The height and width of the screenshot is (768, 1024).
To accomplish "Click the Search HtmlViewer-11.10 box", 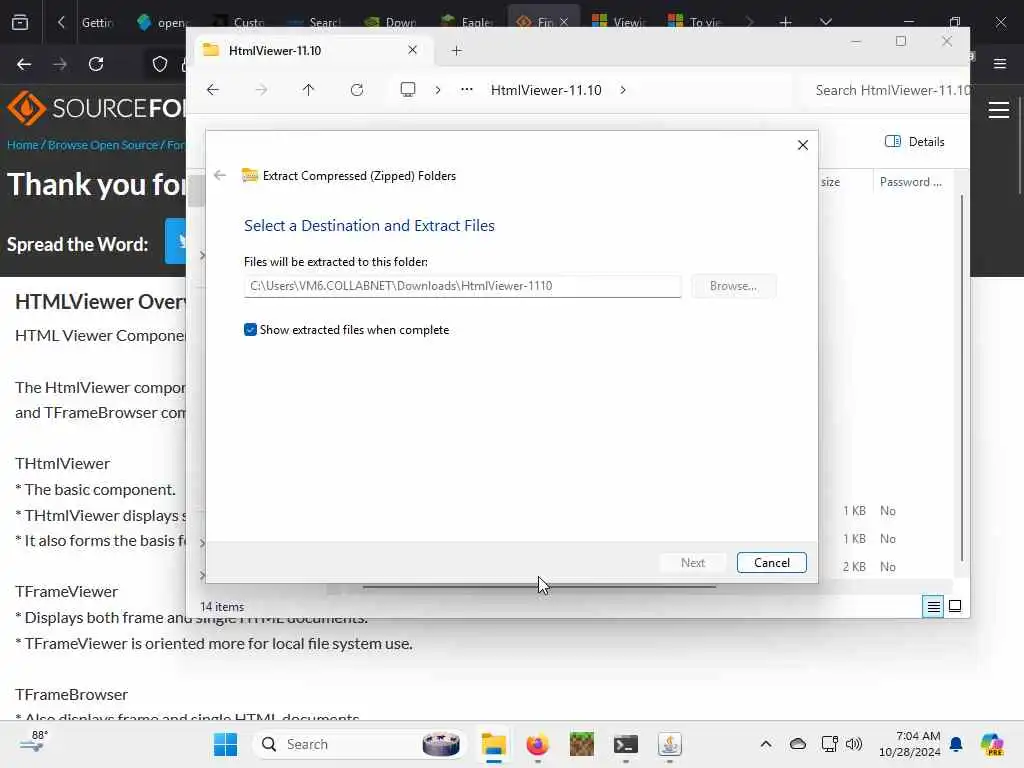I will click(888, 90).
